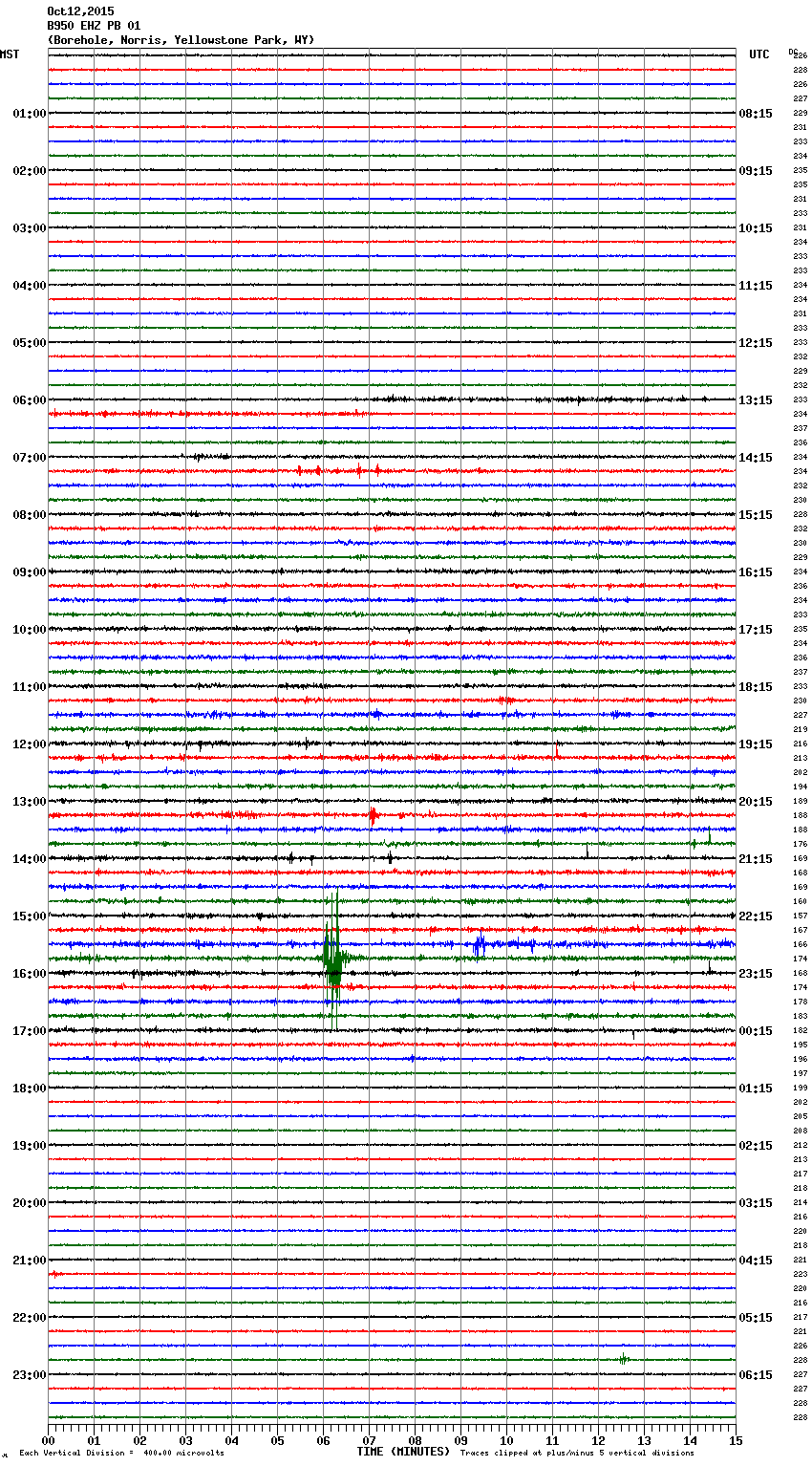812x1466 pixels.
Task: Click the MST timezone label
Action: (10, 54)
